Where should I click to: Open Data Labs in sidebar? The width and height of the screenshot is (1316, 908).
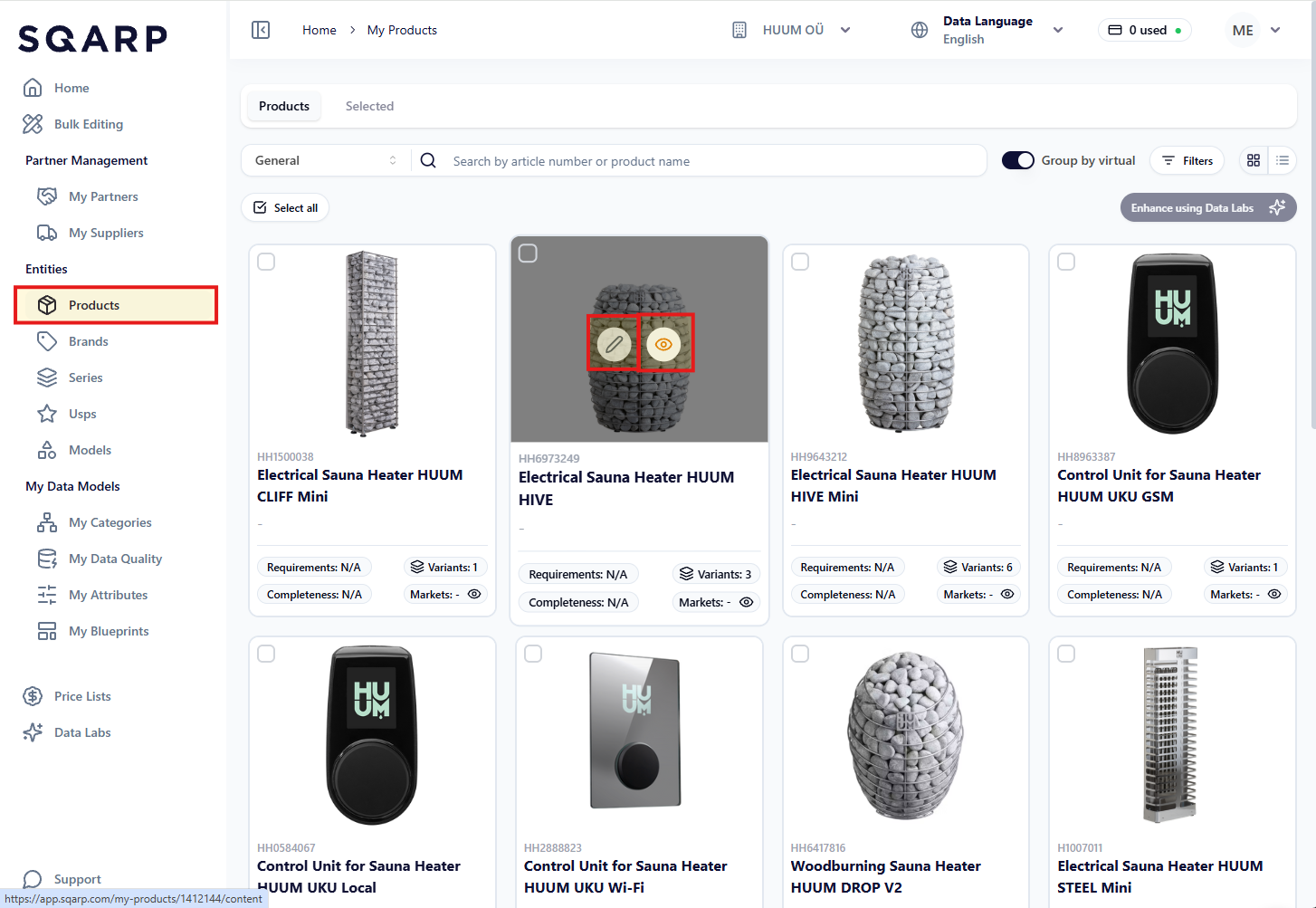point(81,732)
